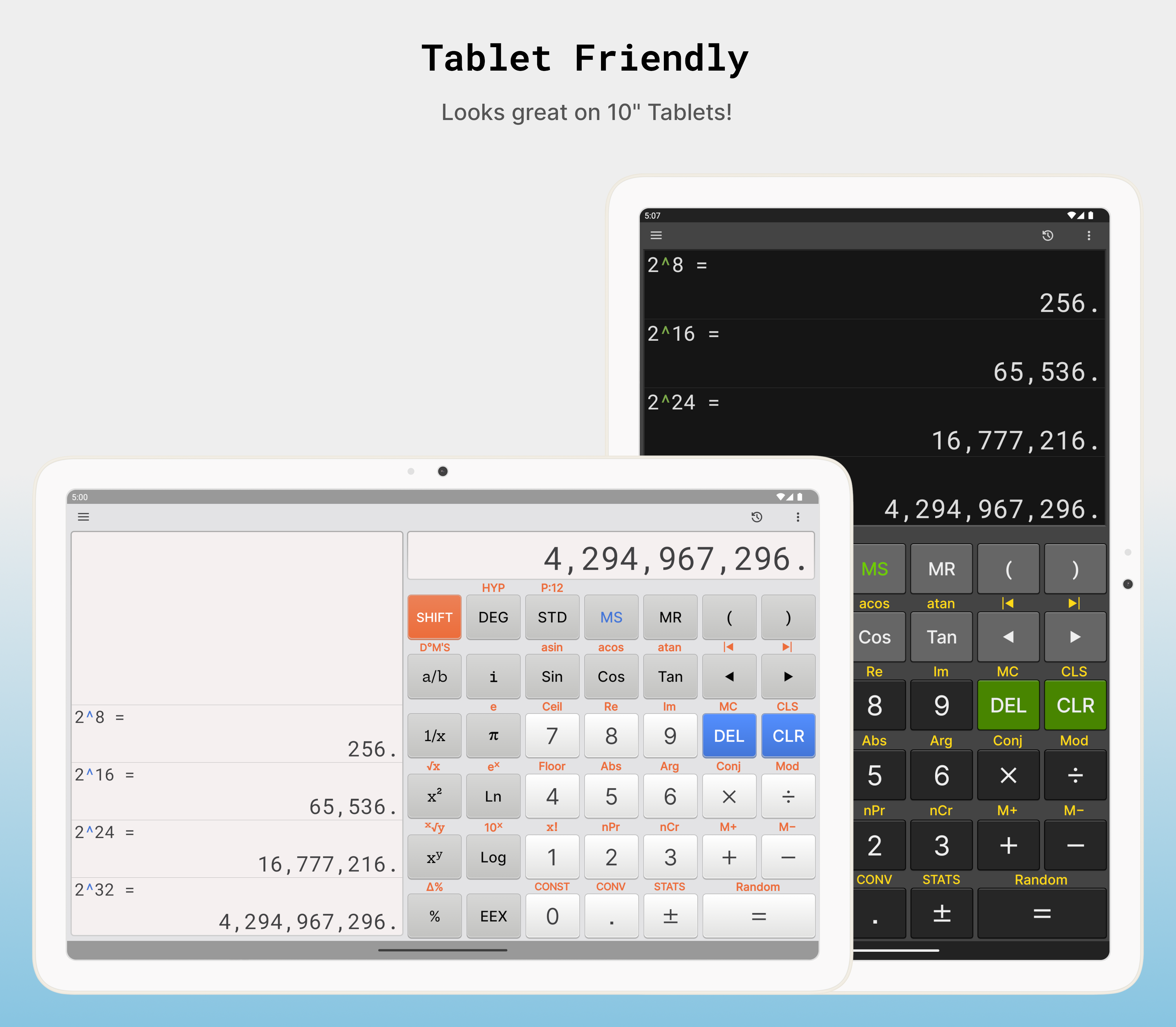Image resolution: width=1176 pixels, height=1027 pixels.
Task: Tap digit 1 key
Action: click(x=553, y=857)
